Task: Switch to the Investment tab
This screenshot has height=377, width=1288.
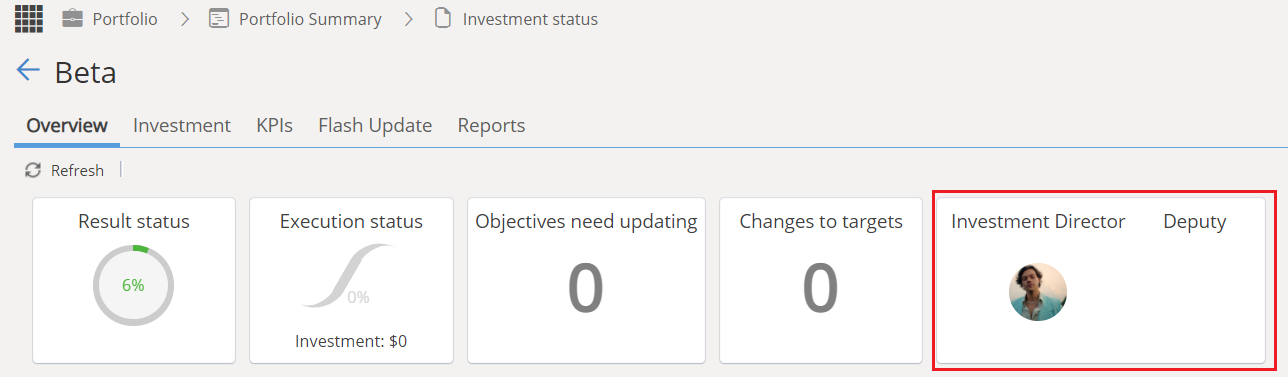Action: point(182,126)
